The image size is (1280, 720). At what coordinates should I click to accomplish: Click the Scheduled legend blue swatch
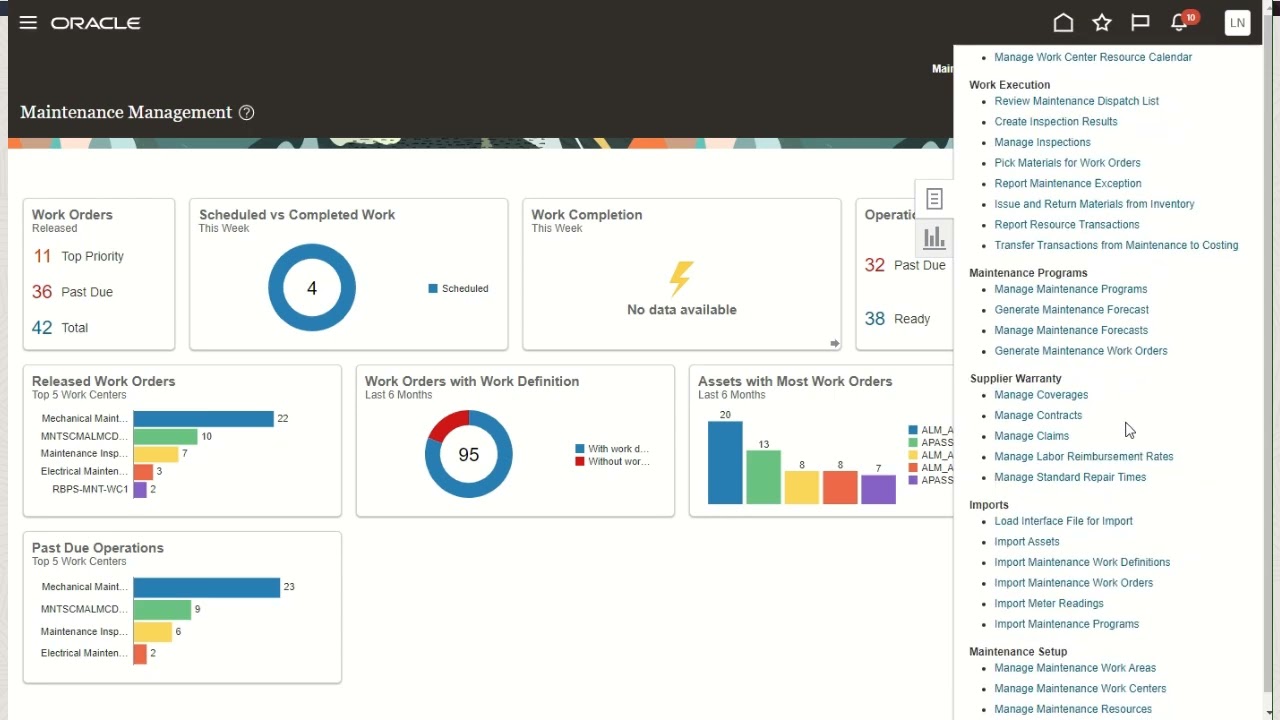(x=433, y=289)
